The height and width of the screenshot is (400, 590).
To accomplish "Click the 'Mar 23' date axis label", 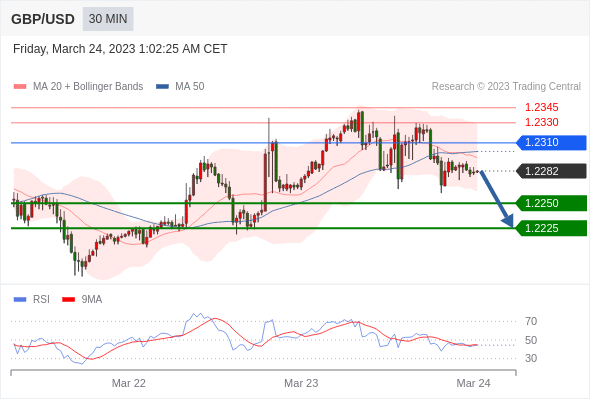I will click(x=301, y=383).
